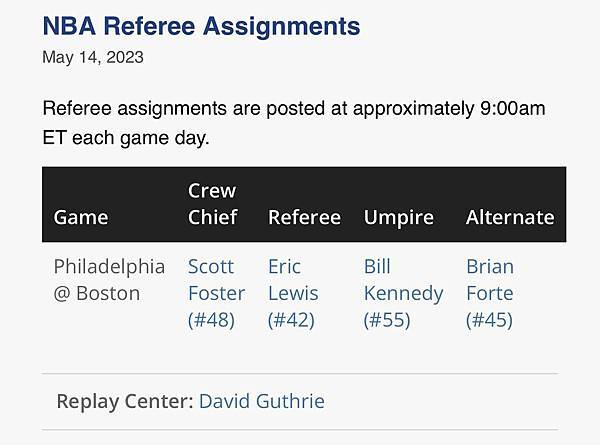Screen dimensions: 600x445
Task: Open Bill Kennedy's umpire link
Action: pyautogui.click(x=402, y=280)
